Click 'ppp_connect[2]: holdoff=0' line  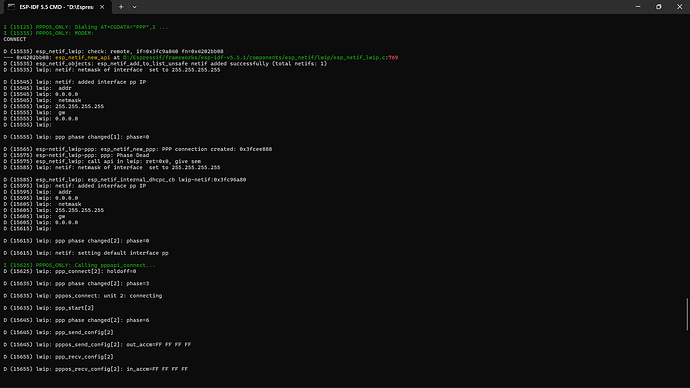tap(70, 271)
